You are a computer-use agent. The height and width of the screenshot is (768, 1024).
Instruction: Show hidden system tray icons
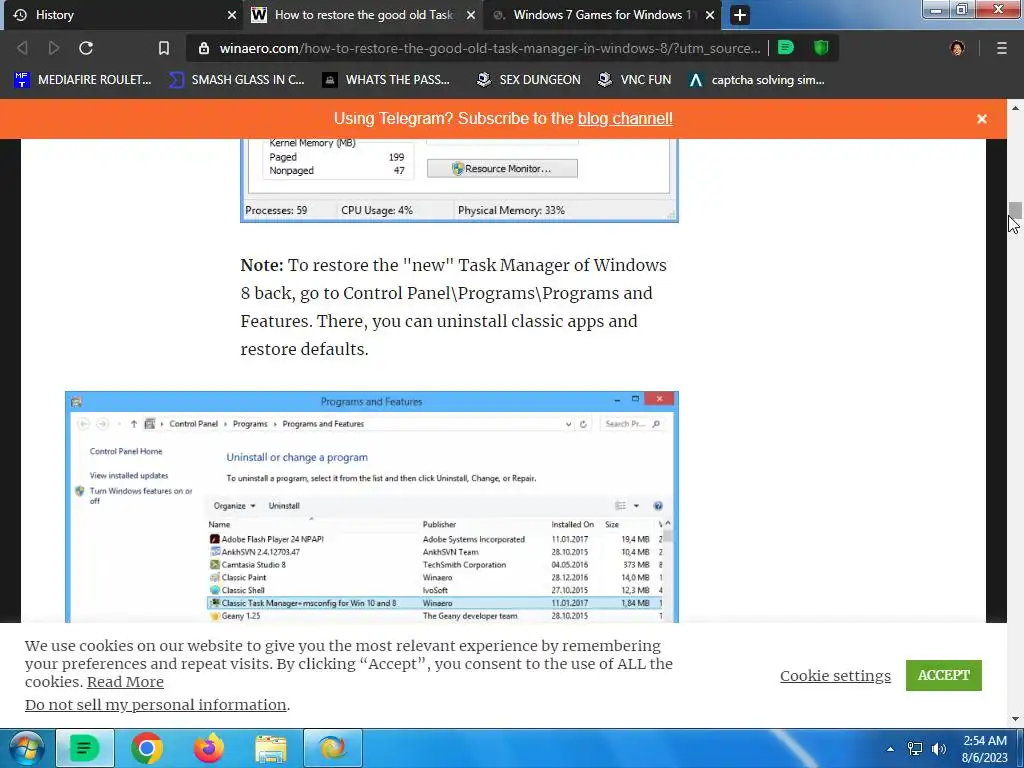(890, 749)
